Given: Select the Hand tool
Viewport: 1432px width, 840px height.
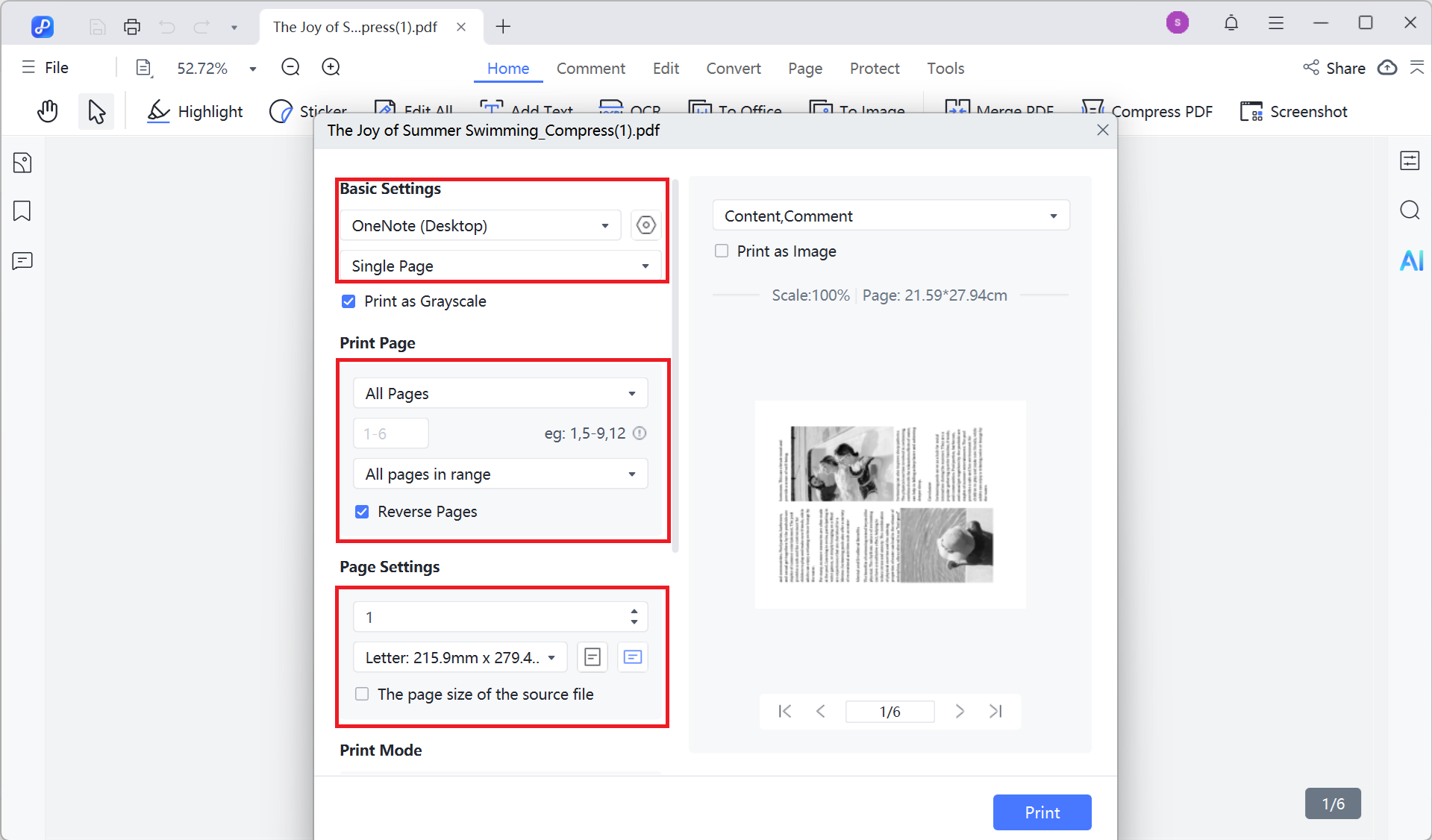Looking at the screenshot, I should pos(47,110).
